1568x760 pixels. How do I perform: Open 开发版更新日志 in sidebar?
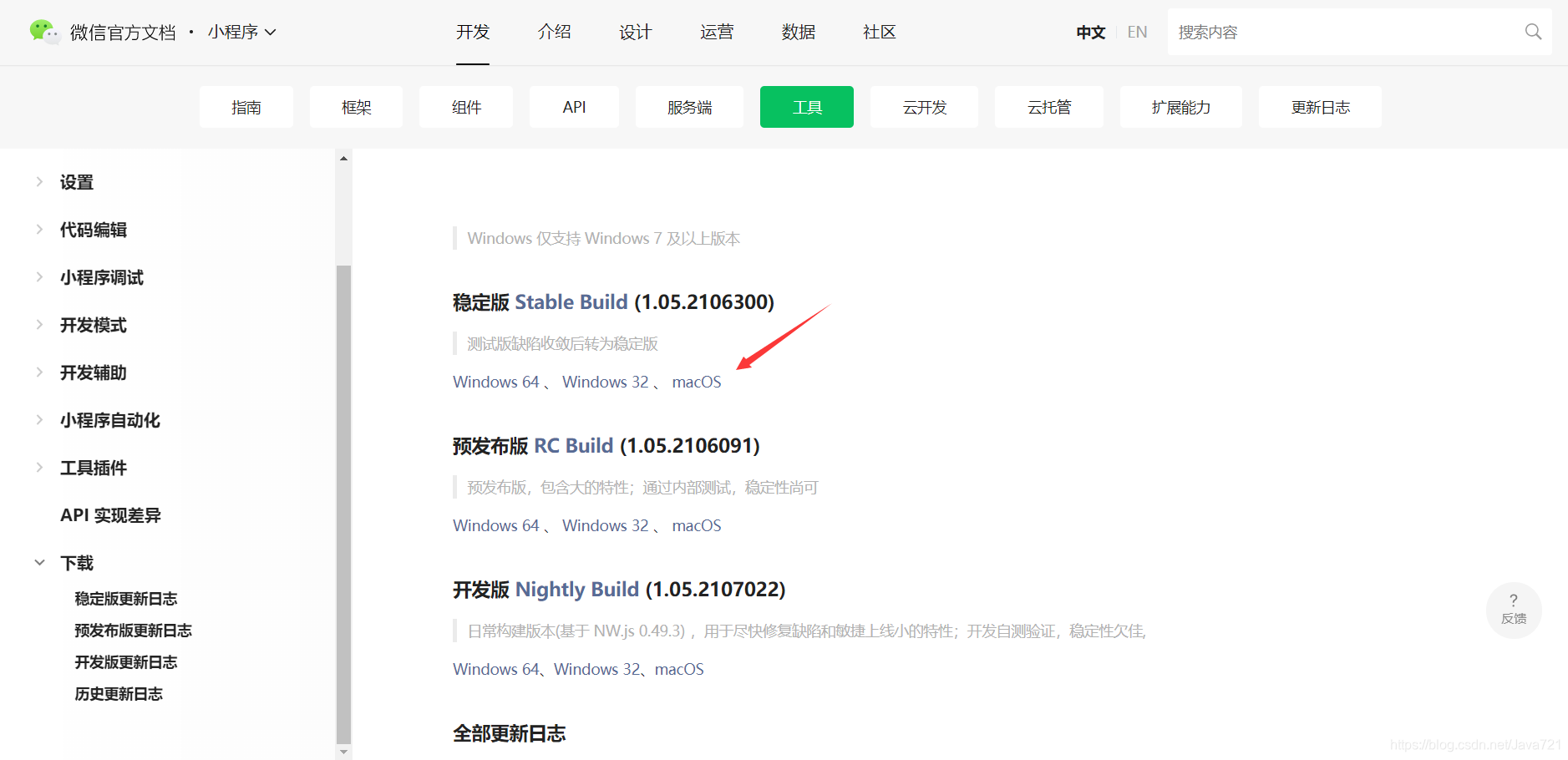(x=126, y=662)
